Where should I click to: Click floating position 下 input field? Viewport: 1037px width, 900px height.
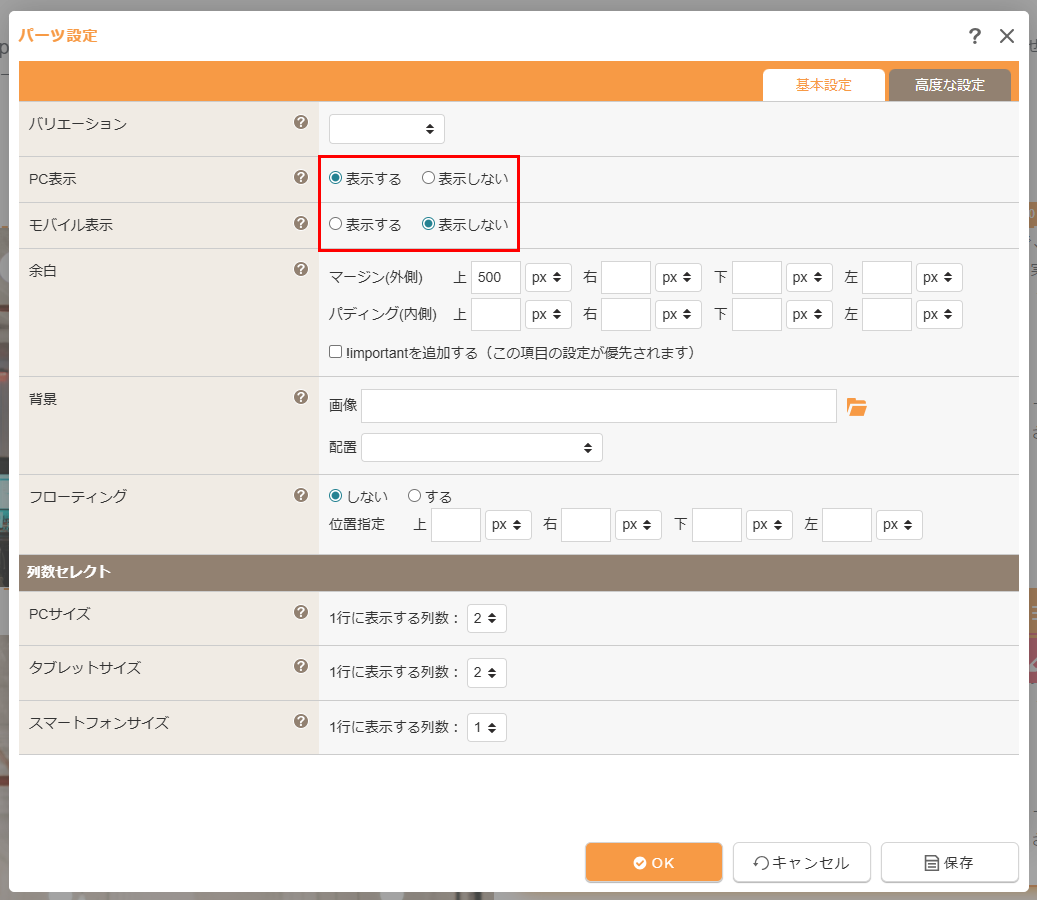(x=717, y=524)
